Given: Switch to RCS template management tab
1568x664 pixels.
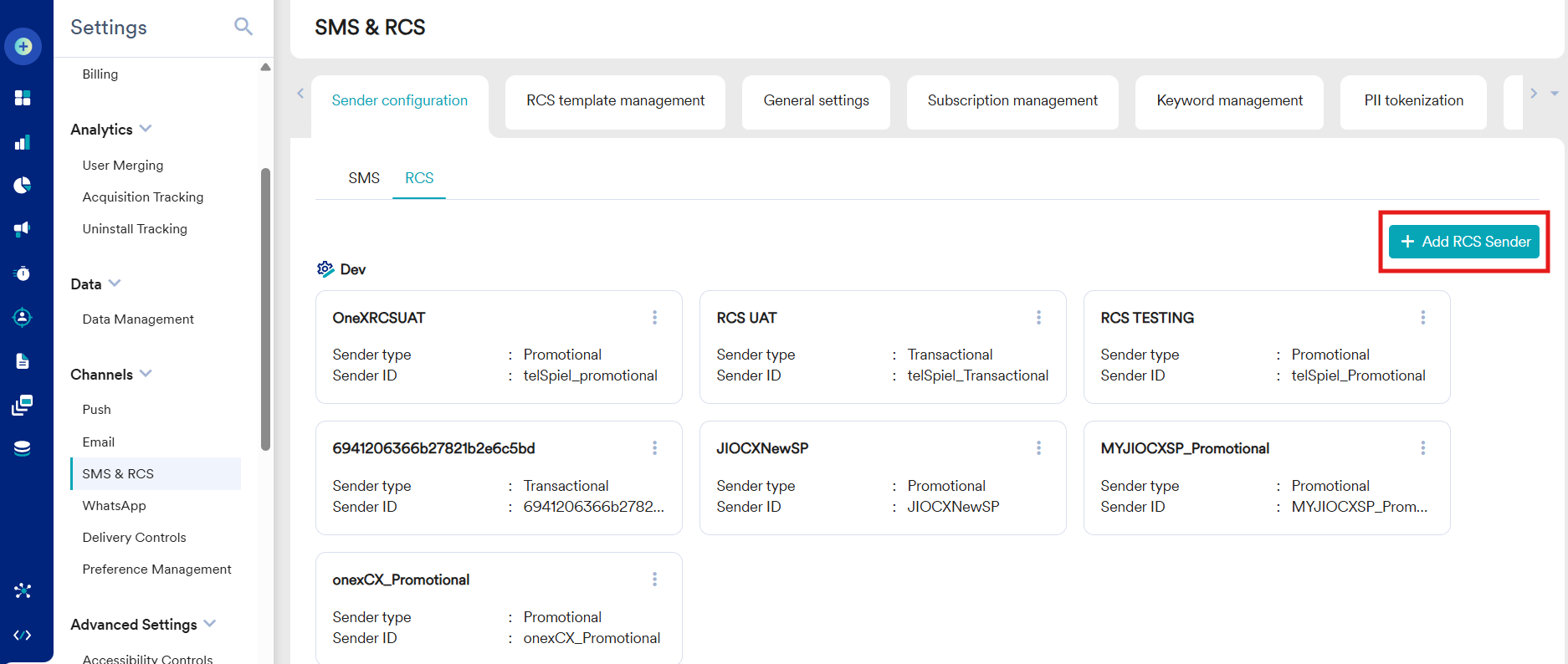Looking at the screenshot, I should click(x=615, y=102).
